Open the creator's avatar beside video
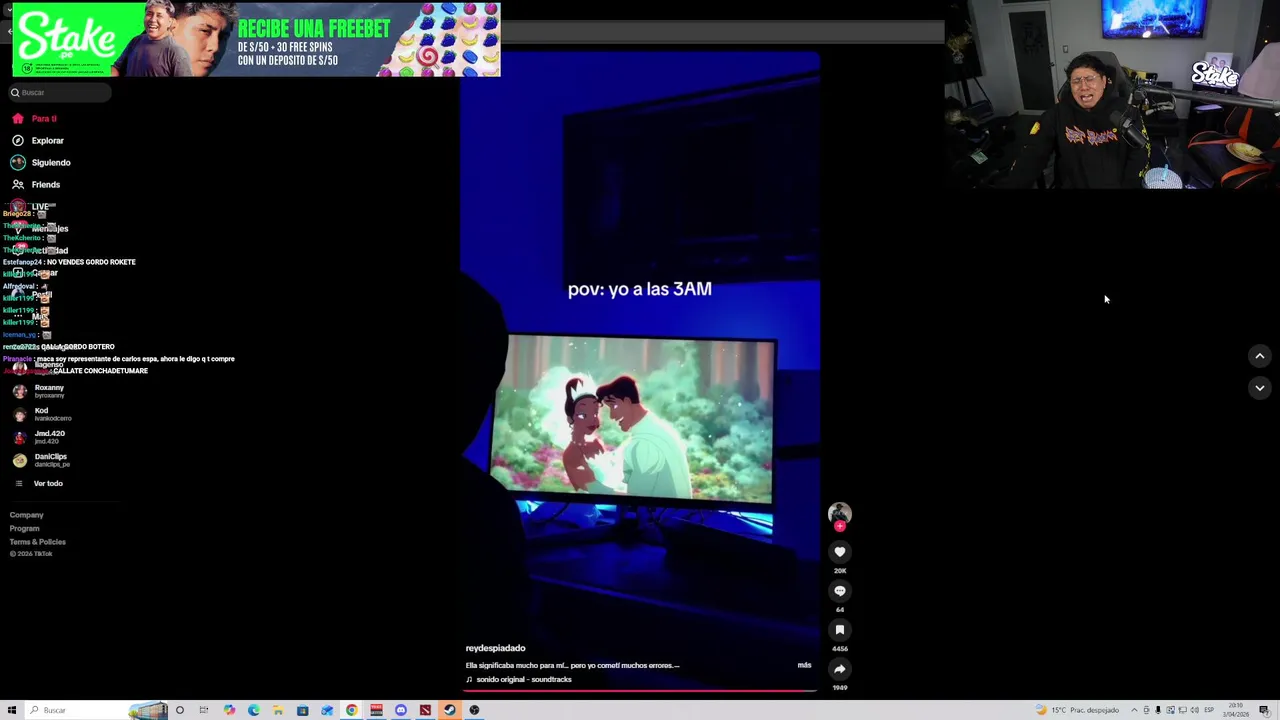This screenshot has width=1280, height=720. 840,513
